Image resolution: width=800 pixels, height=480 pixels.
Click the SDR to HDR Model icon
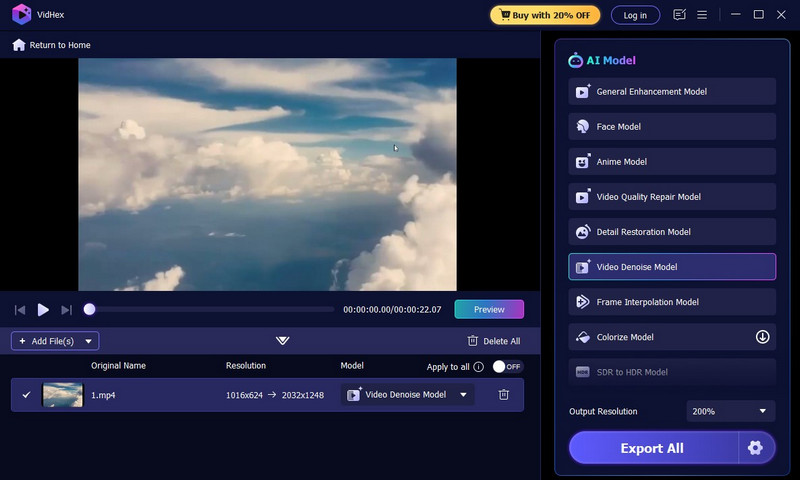pos(583,372)
